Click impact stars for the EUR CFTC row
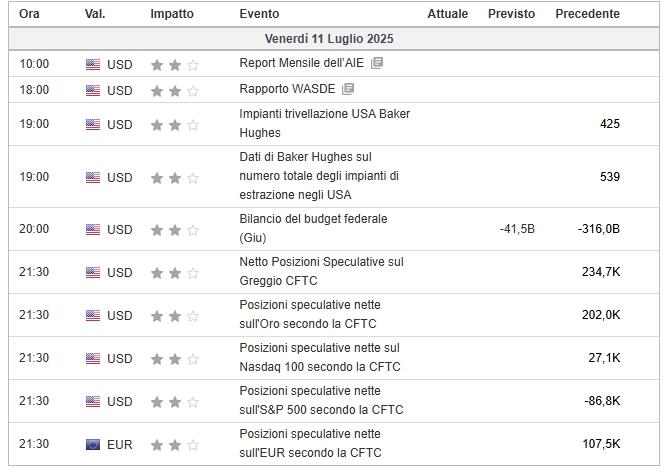 (174, 444)
